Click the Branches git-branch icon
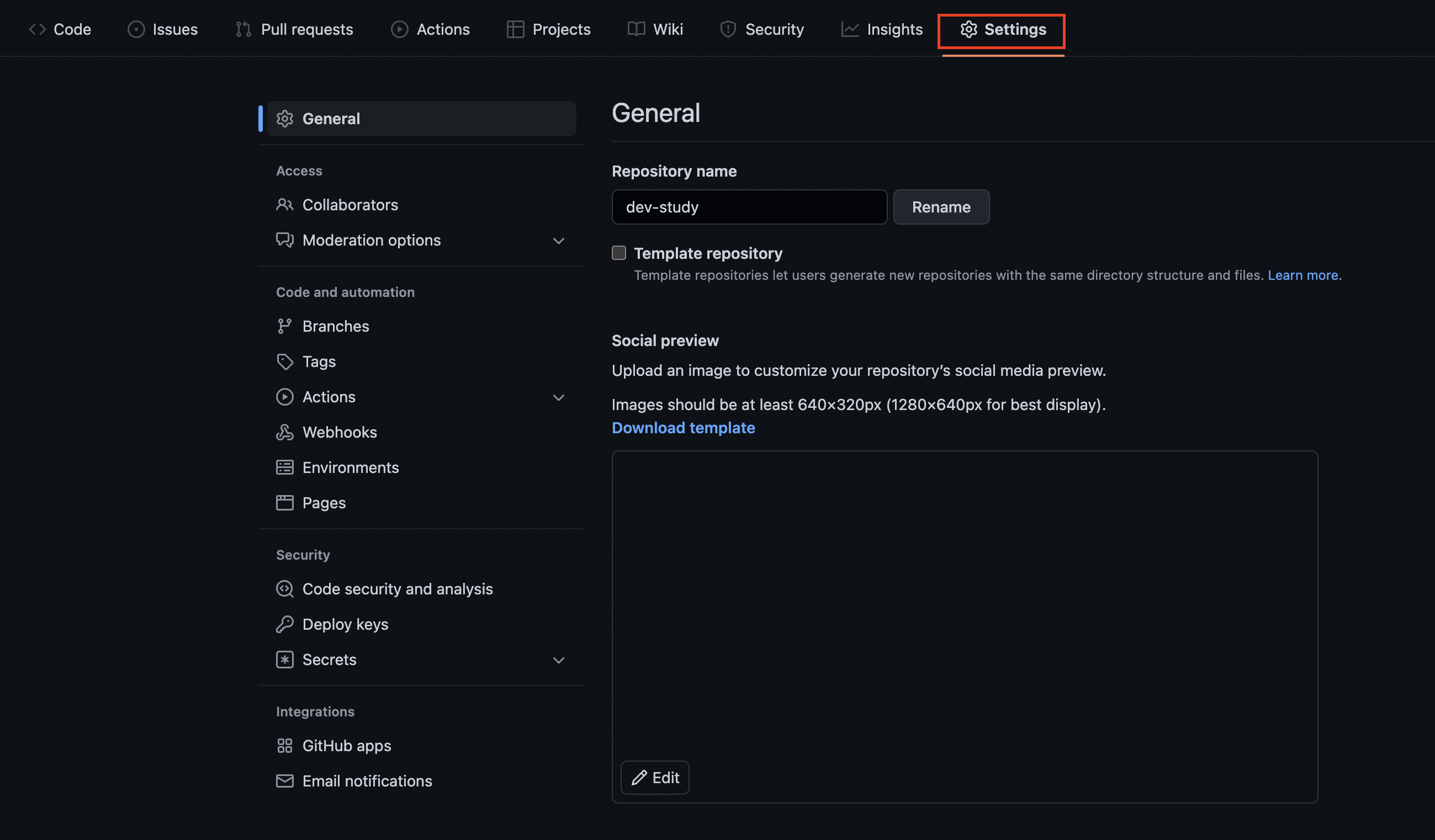 point(284,326)
